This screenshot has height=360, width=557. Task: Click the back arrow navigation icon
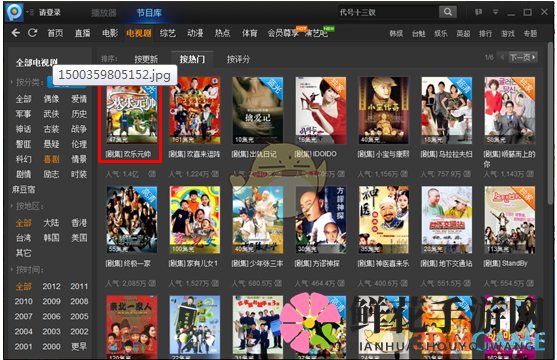click(x=15, y=33)
